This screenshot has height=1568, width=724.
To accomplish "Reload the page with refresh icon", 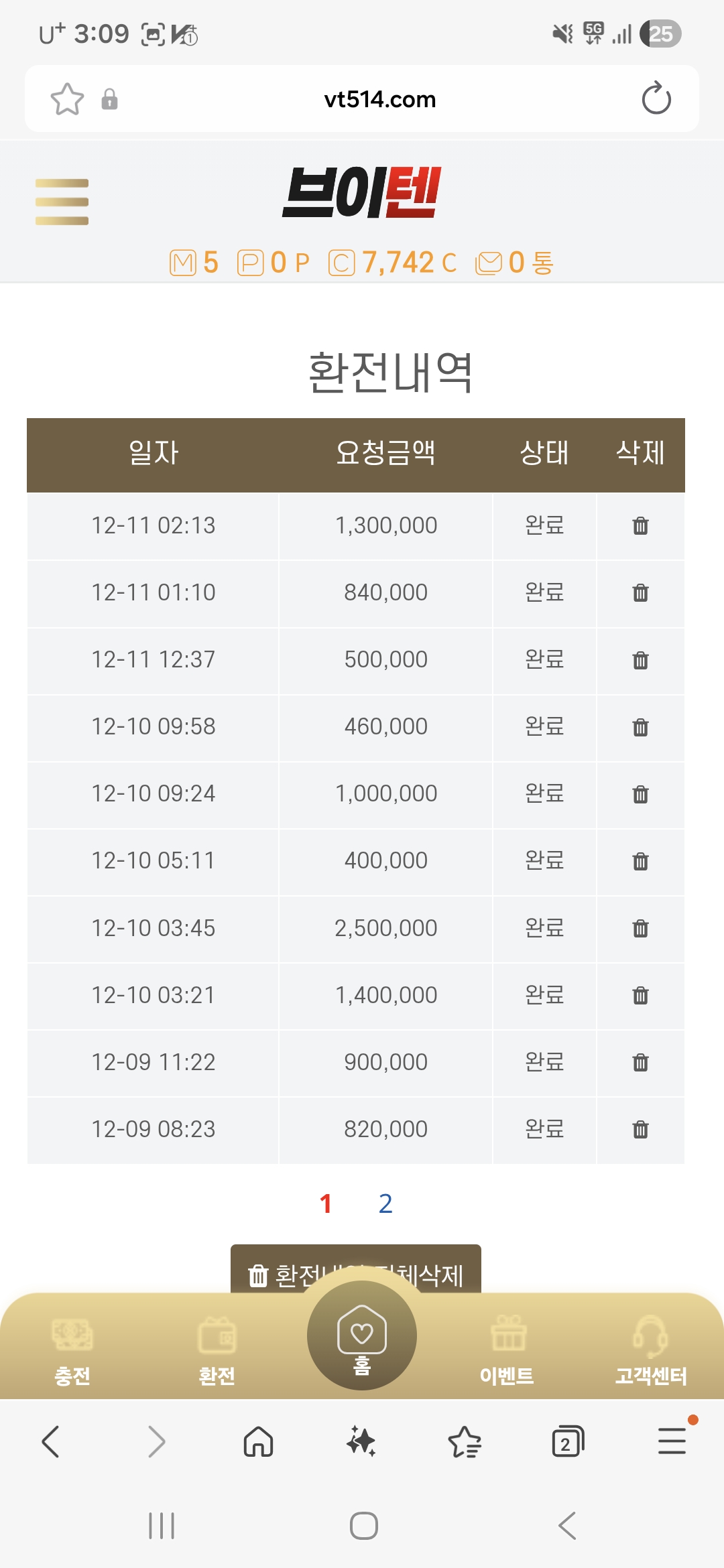I will coord(656,99).
